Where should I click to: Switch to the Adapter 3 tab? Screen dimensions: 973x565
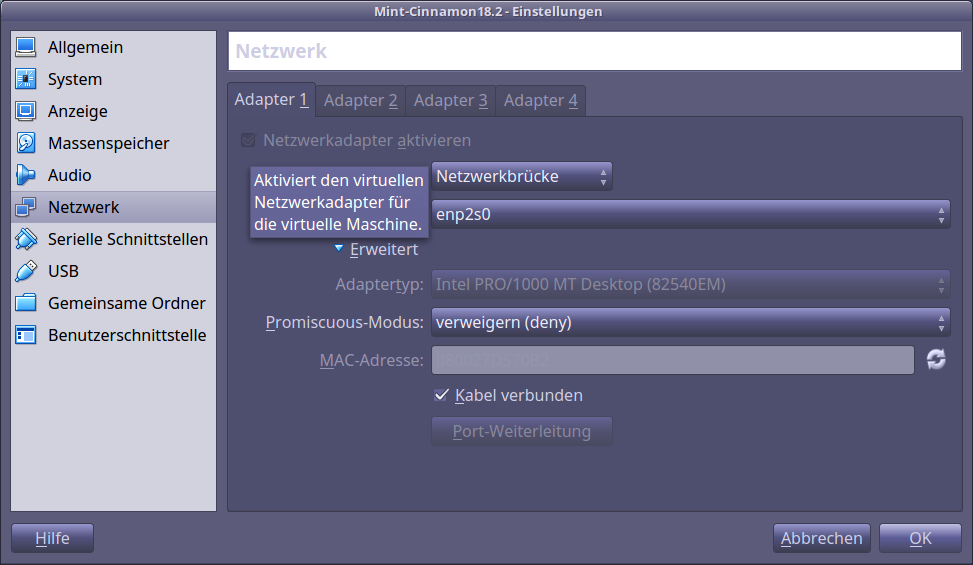coord(451,100)
